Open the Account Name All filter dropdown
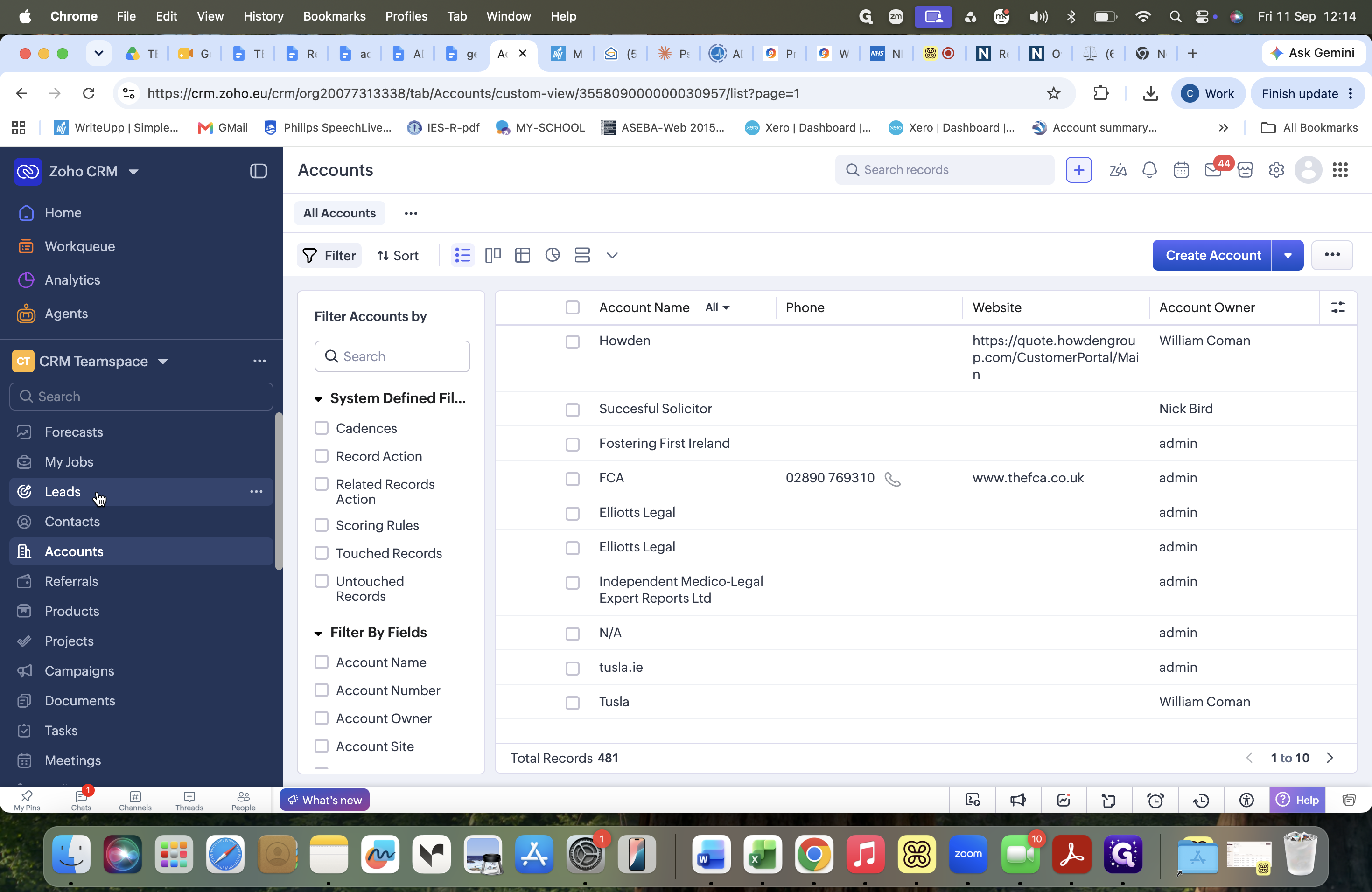The width and height of the screenshot is (1372, 892). click(717, 308)
